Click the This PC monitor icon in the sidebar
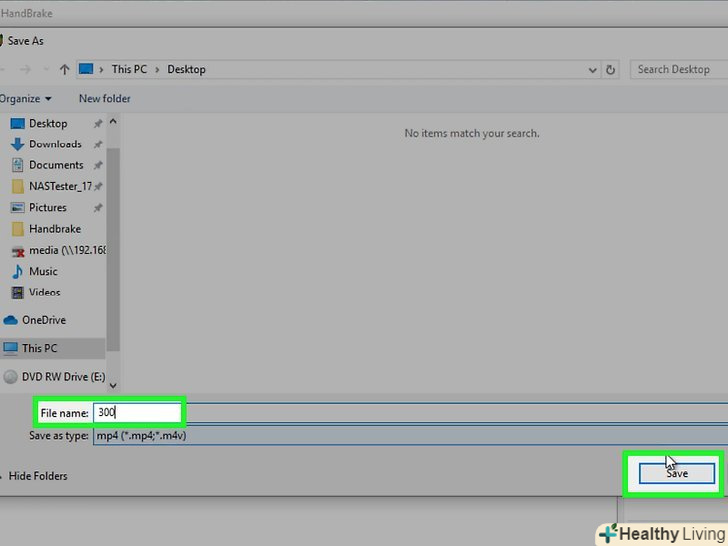Image resolution: width=728 pixels, height=546 pixels. click(x=10, y=348)
